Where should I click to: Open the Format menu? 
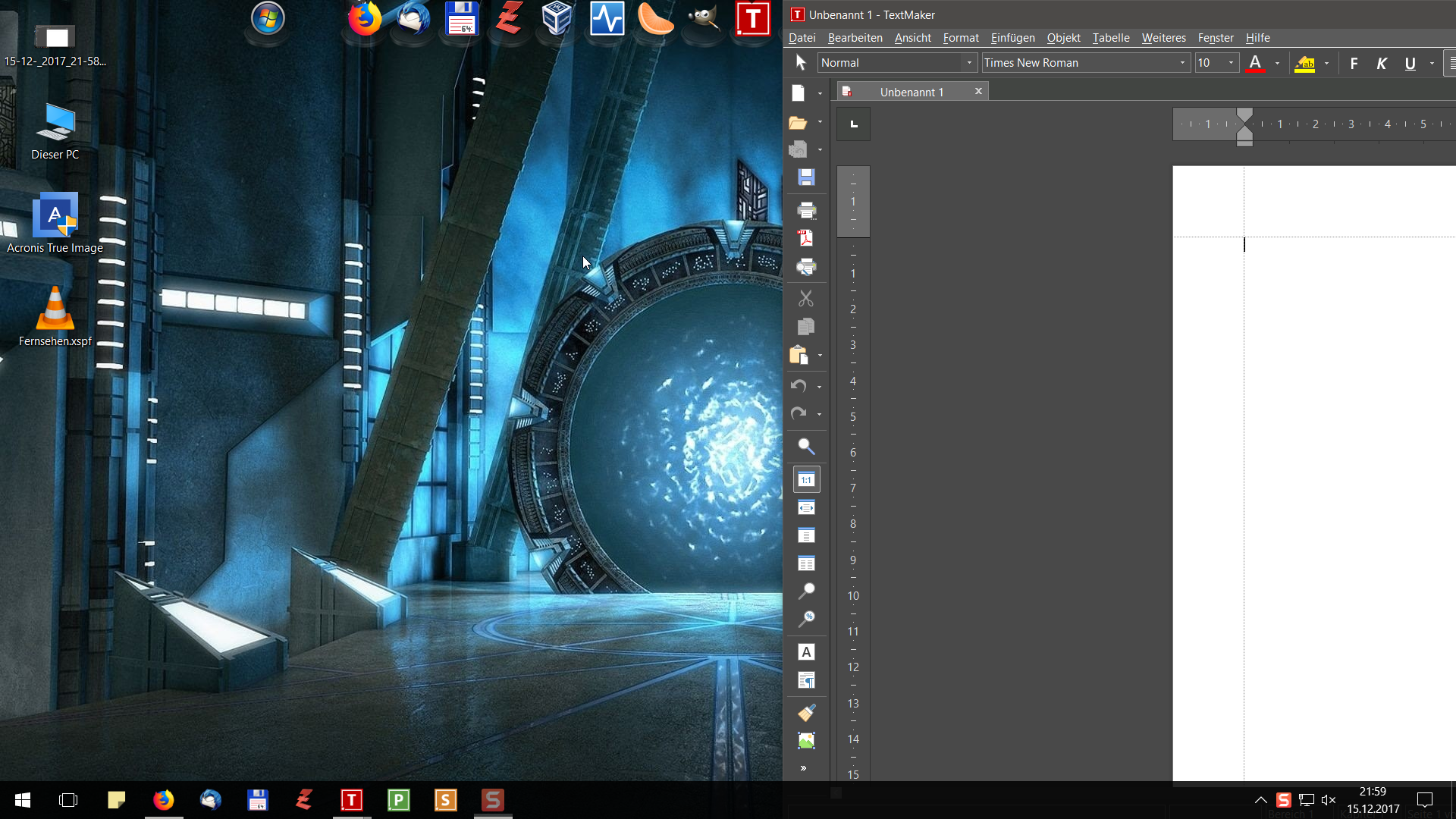point(961,38)
